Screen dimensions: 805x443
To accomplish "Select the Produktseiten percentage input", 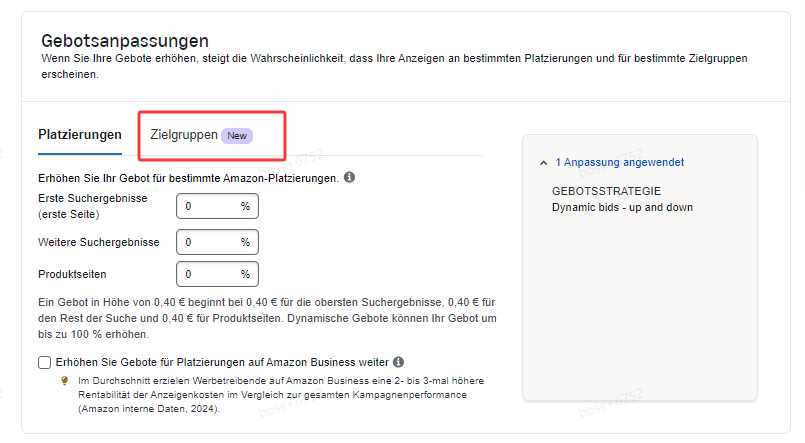I will click(207, 274).
